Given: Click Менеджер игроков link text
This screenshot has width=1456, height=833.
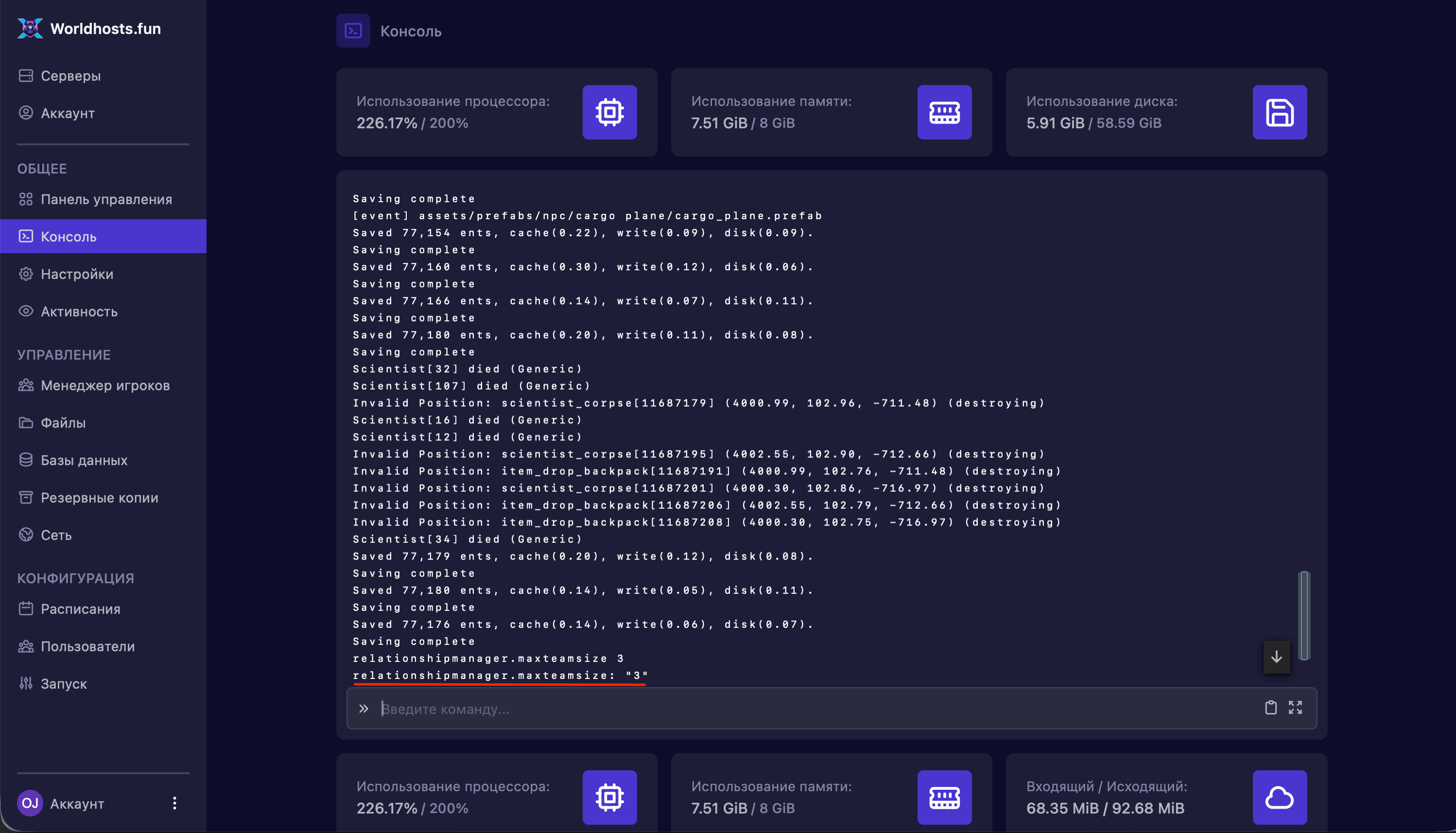Looking at the screenshot, I should tap(105, 385).
